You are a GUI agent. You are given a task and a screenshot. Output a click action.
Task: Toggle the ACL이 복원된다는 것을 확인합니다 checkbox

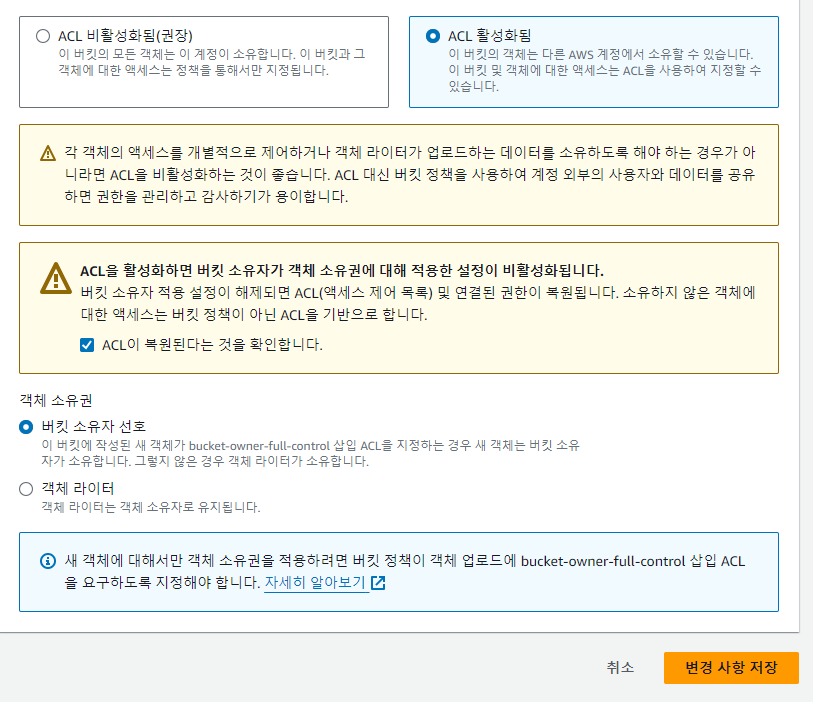[87, 345]
